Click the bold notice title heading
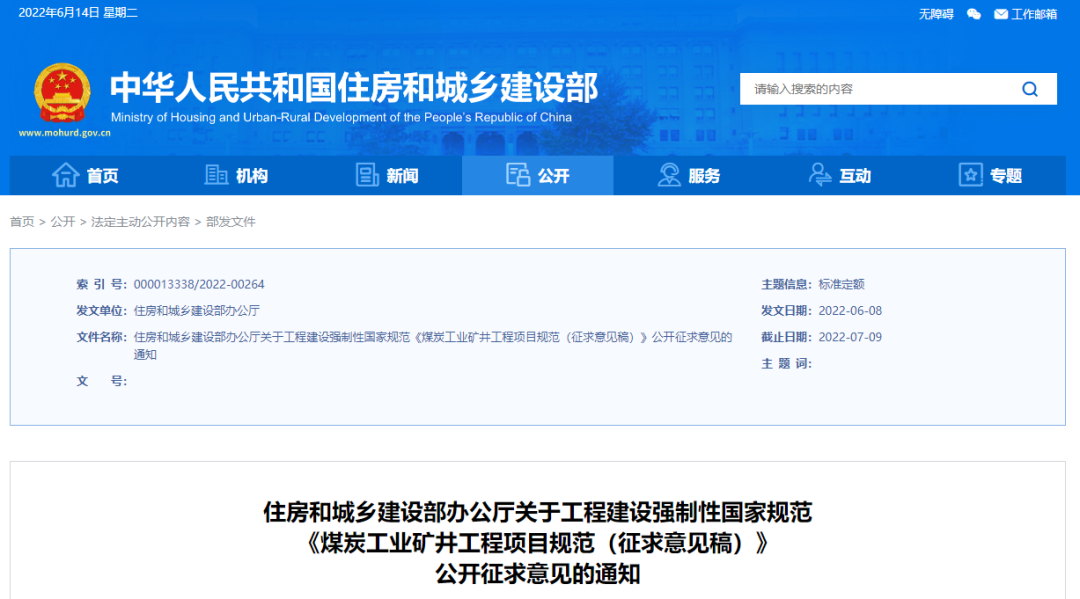This screenshot has height=599, width=1080. [x=537, y=543]
